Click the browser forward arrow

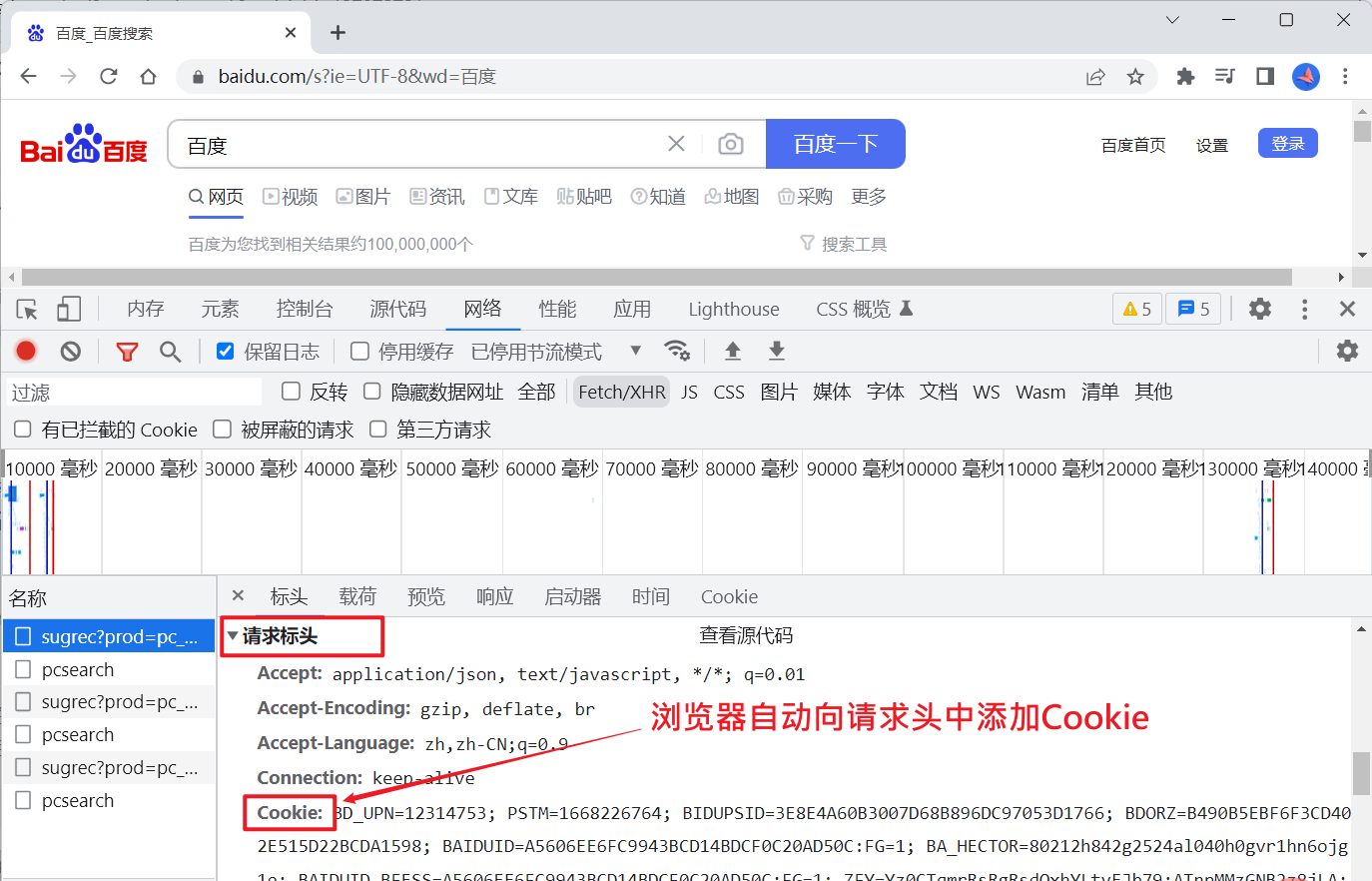tap(68, 76)
